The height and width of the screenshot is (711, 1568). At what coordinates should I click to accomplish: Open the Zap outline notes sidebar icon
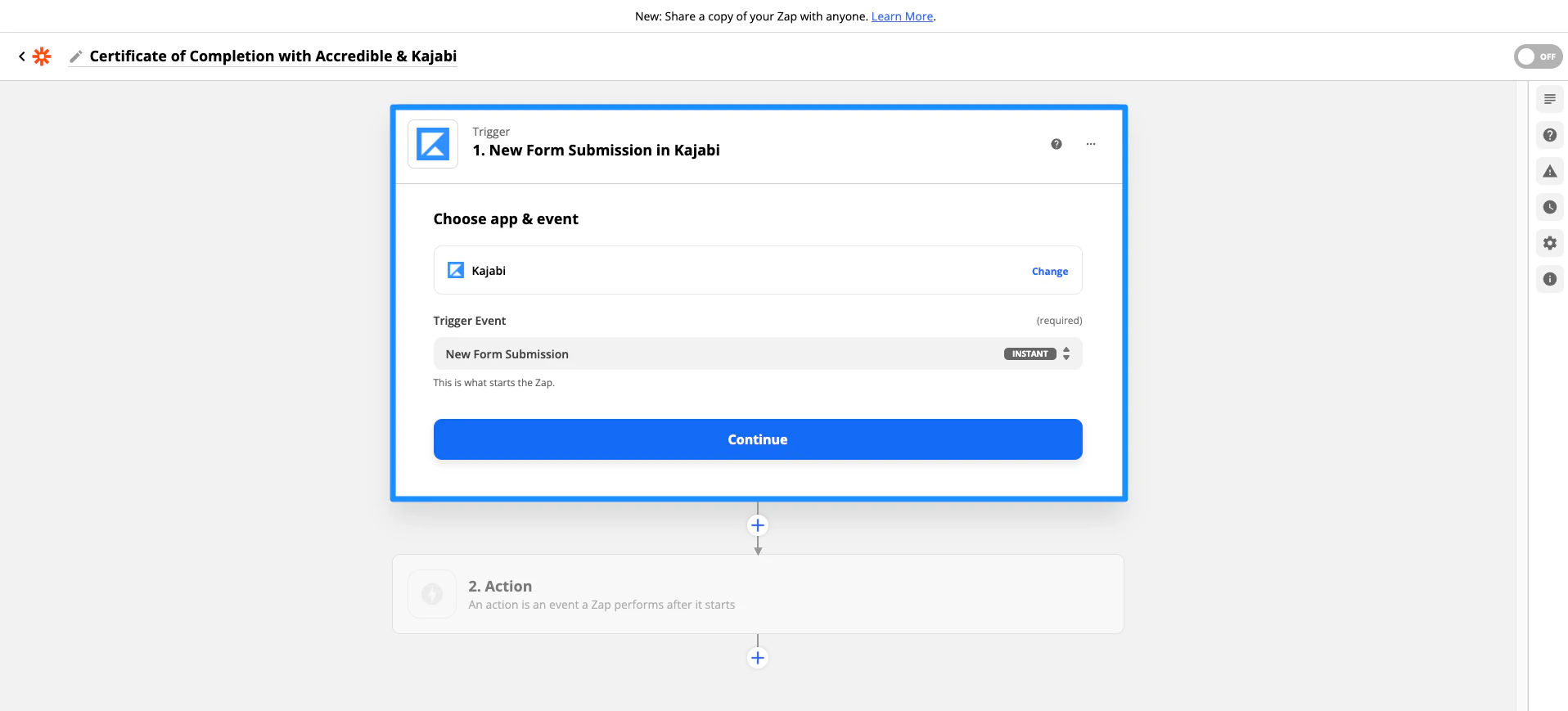click(1549, 99)
